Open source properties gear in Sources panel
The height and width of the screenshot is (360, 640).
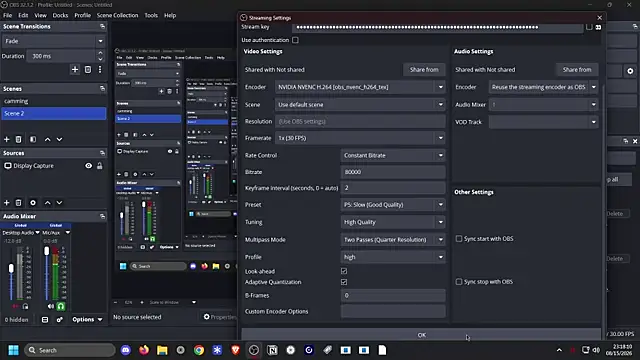click(x=33, y=202)
